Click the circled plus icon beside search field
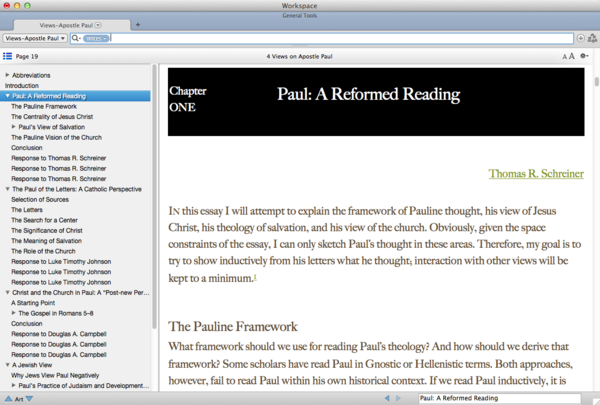The width and height of the screenshot is (600, 405). (x=580, y=38)
